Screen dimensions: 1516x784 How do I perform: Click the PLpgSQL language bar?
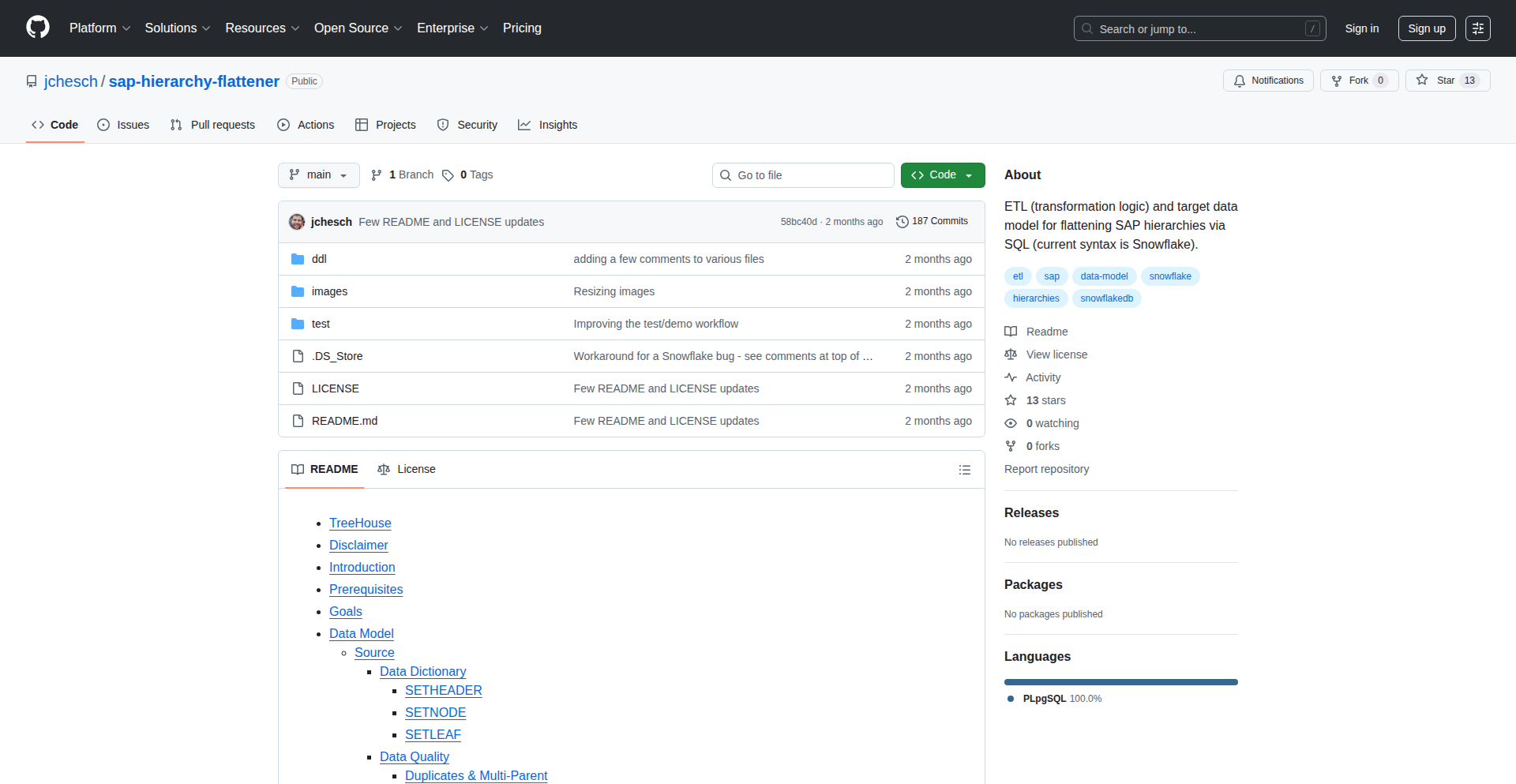(x=1120, y=682)
